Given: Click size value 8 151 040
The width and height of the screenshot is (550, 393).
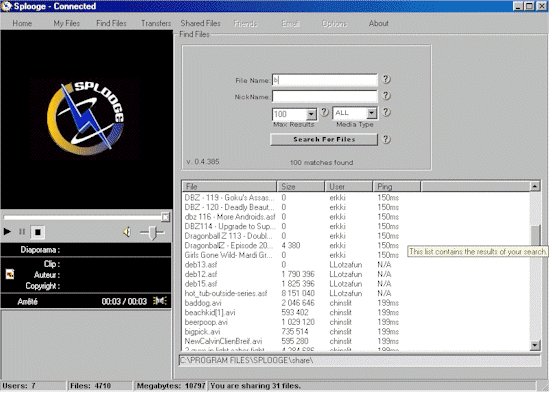Looking at the screenshot, I should pos(298,293).
